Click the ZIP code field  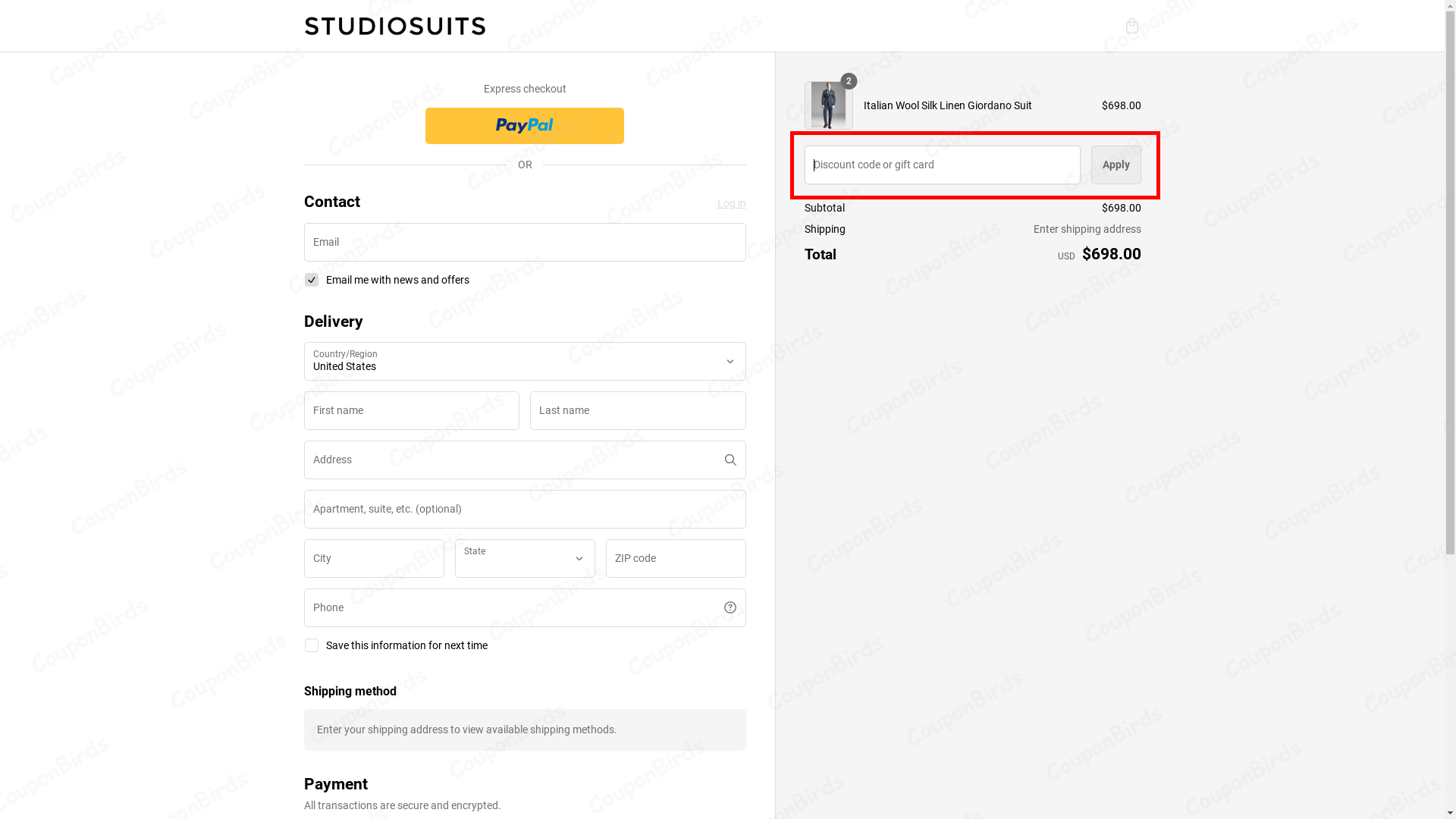coord(675,558)
